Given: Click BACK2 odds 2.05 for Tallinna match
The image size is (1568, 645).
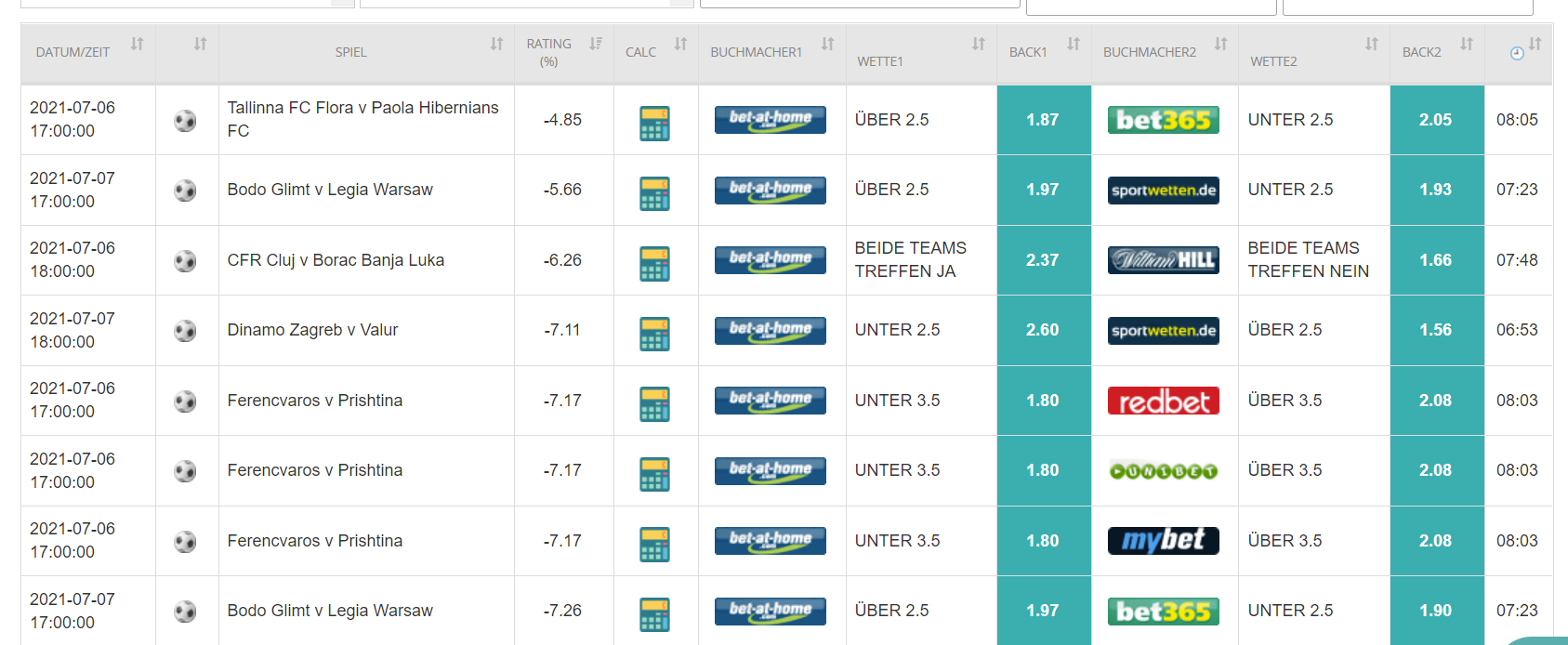Looking at the screenshot, I should tap(1437, 120).
